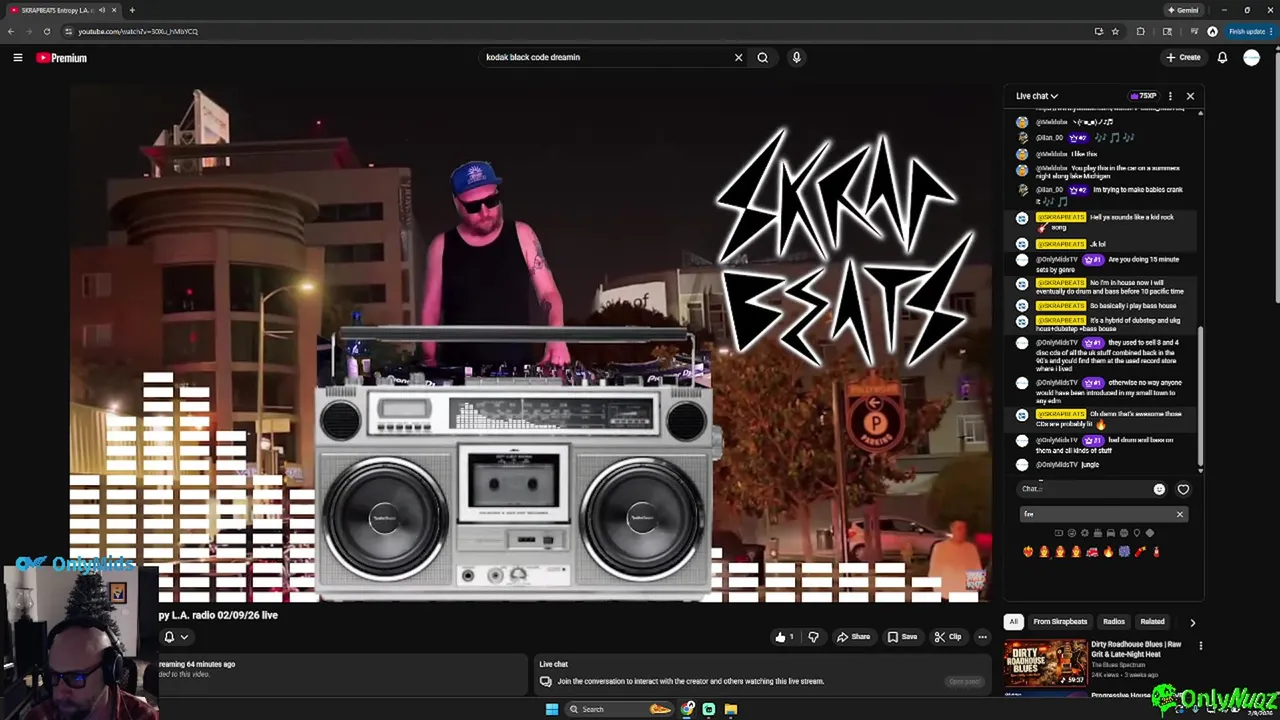The height and width of the screenshot is (720, 1280).
Task: Toggle the emoji picker smiley button
Action: (1159, 489)
